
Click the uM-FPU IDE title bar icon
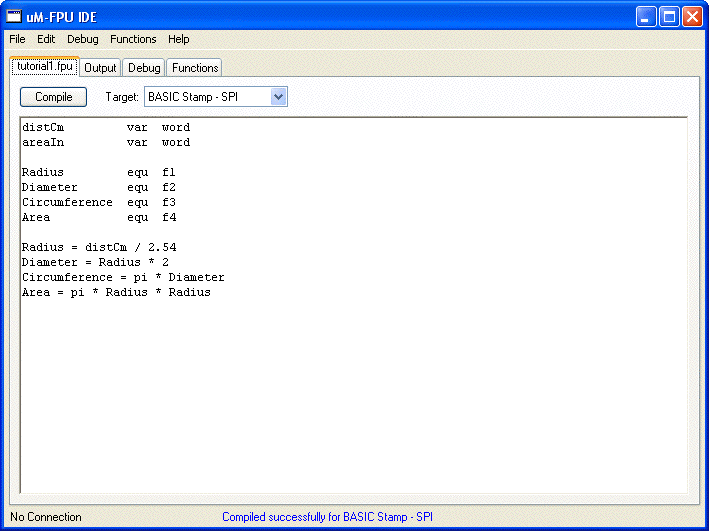point(14,17)
